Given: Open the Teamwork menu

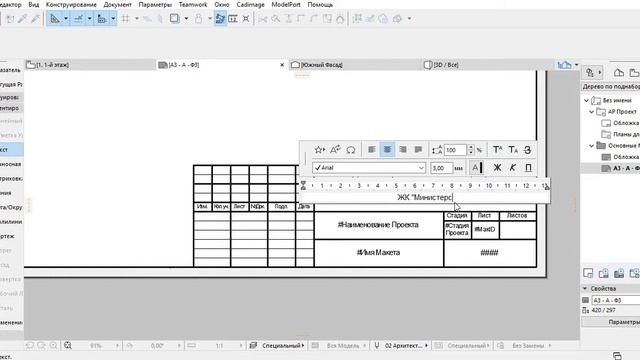Looking at the screenshot, I should (193, 4).
